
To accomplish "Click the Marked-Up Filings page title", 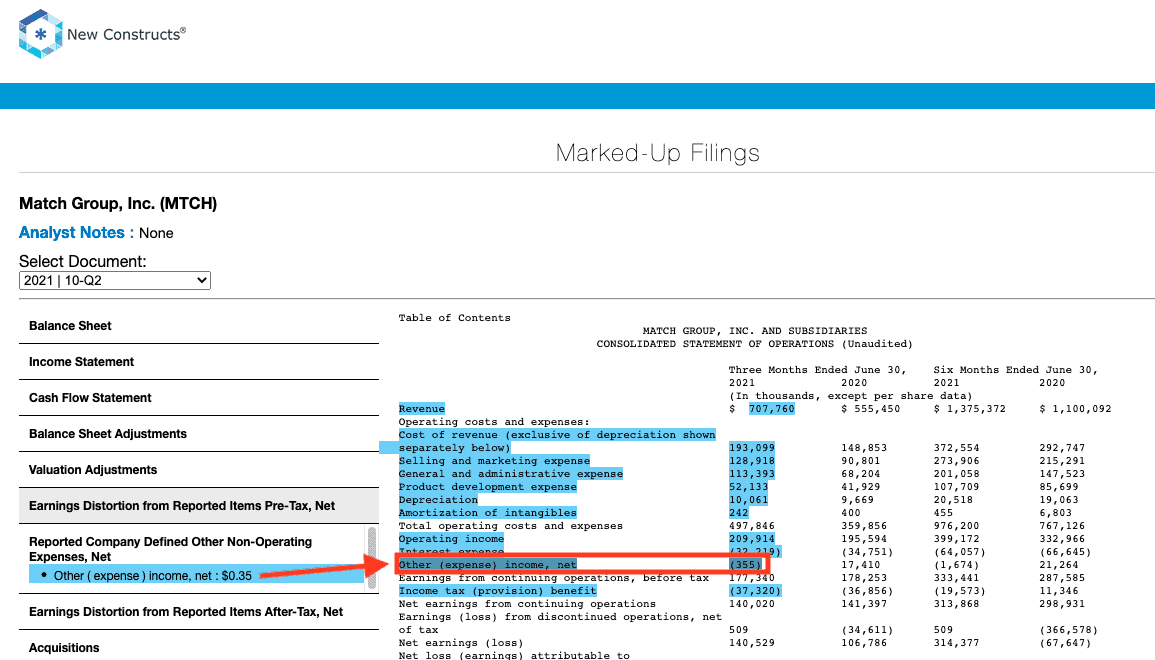I will tap(658, 152).
